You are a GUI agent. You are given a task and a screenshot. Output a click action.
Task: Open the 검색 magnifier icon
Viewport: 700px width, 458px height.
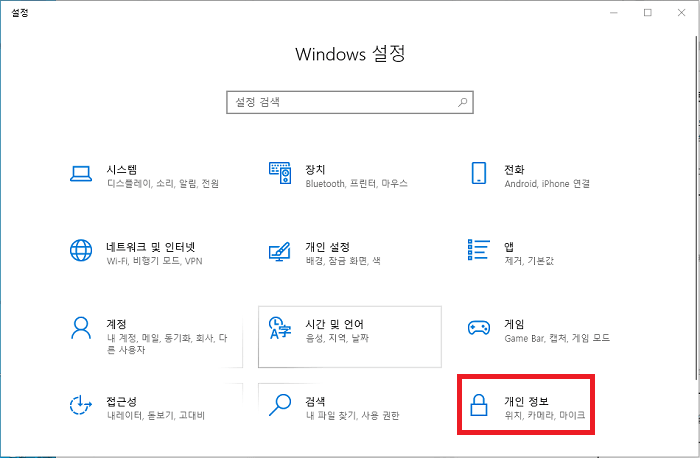tap(280, 404)
